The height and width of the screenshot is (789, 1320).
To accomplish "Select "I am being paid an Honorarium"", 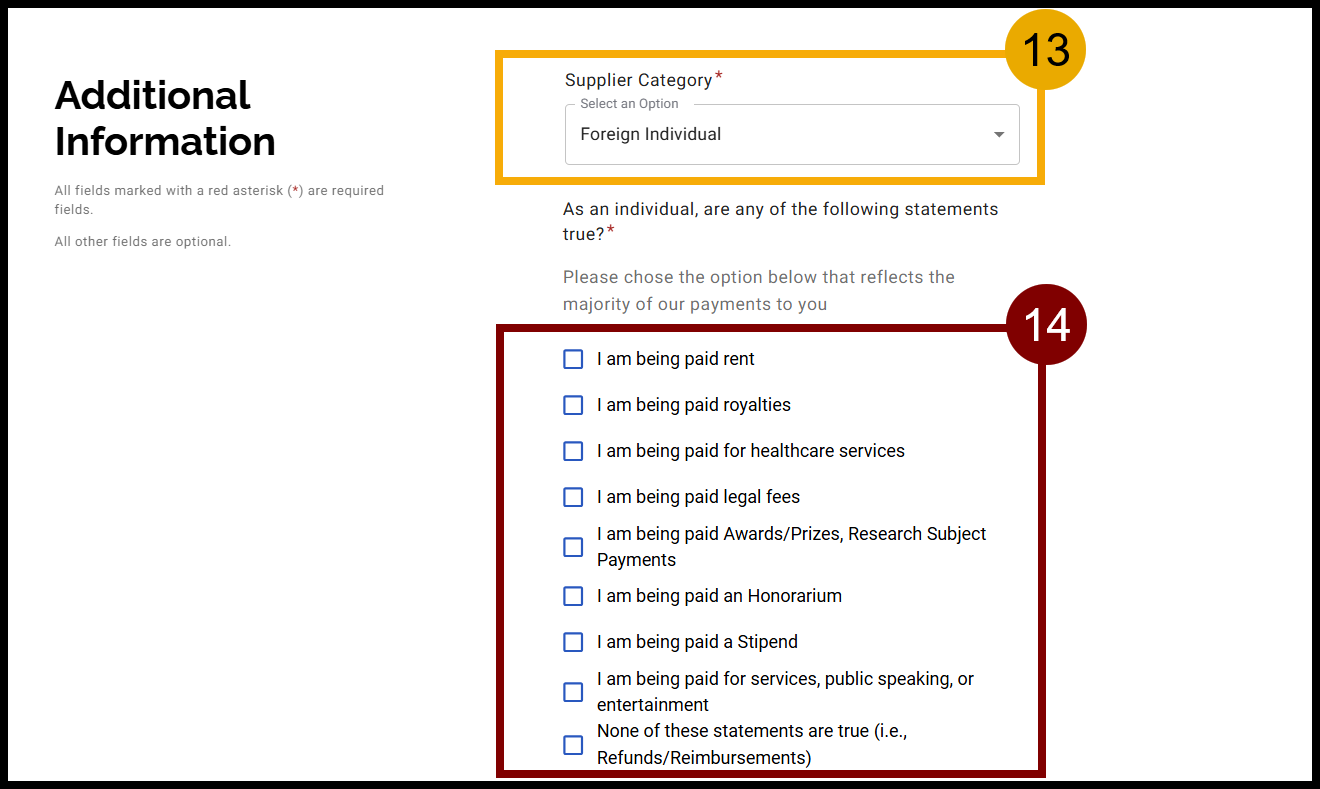I will pos(572,595).
